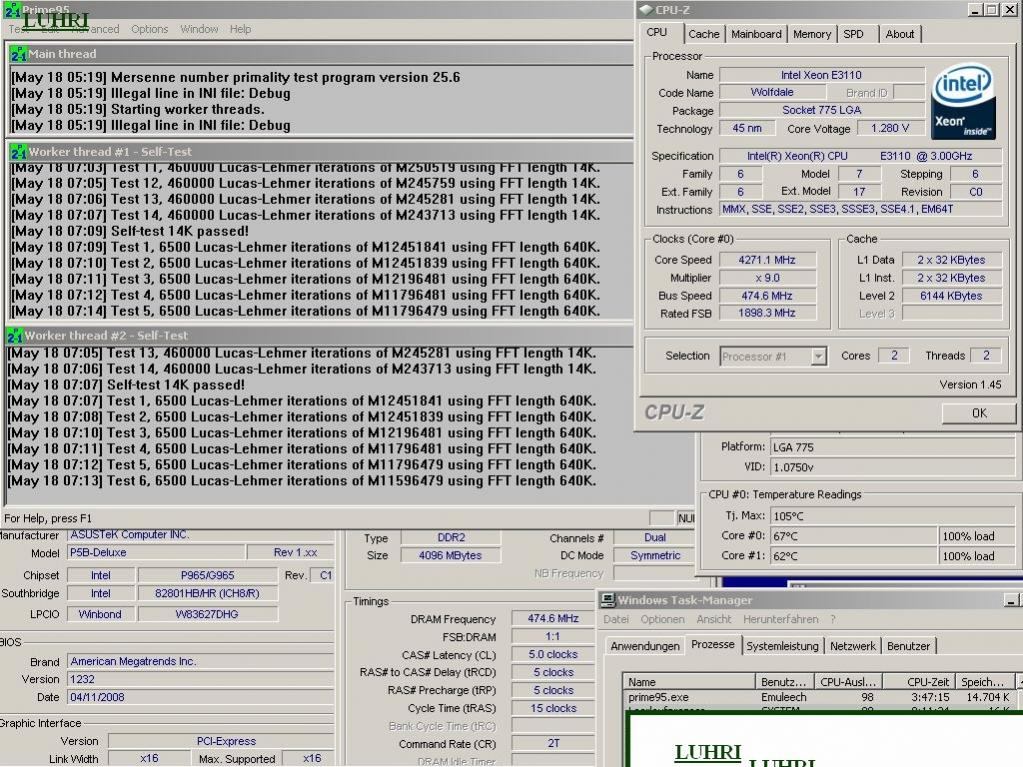Click the Worker thread #1 Self-Test title bar
Image resolution: width=1023 pixels, height=767 pixels.
[x=320, y=152]
